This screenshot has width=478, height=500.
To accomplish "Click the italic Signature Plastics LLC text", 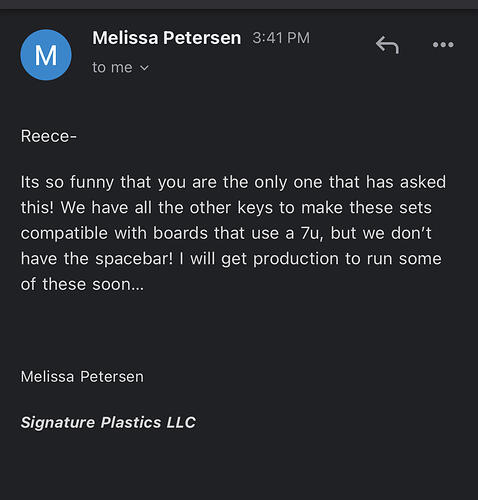I will 108,423.
